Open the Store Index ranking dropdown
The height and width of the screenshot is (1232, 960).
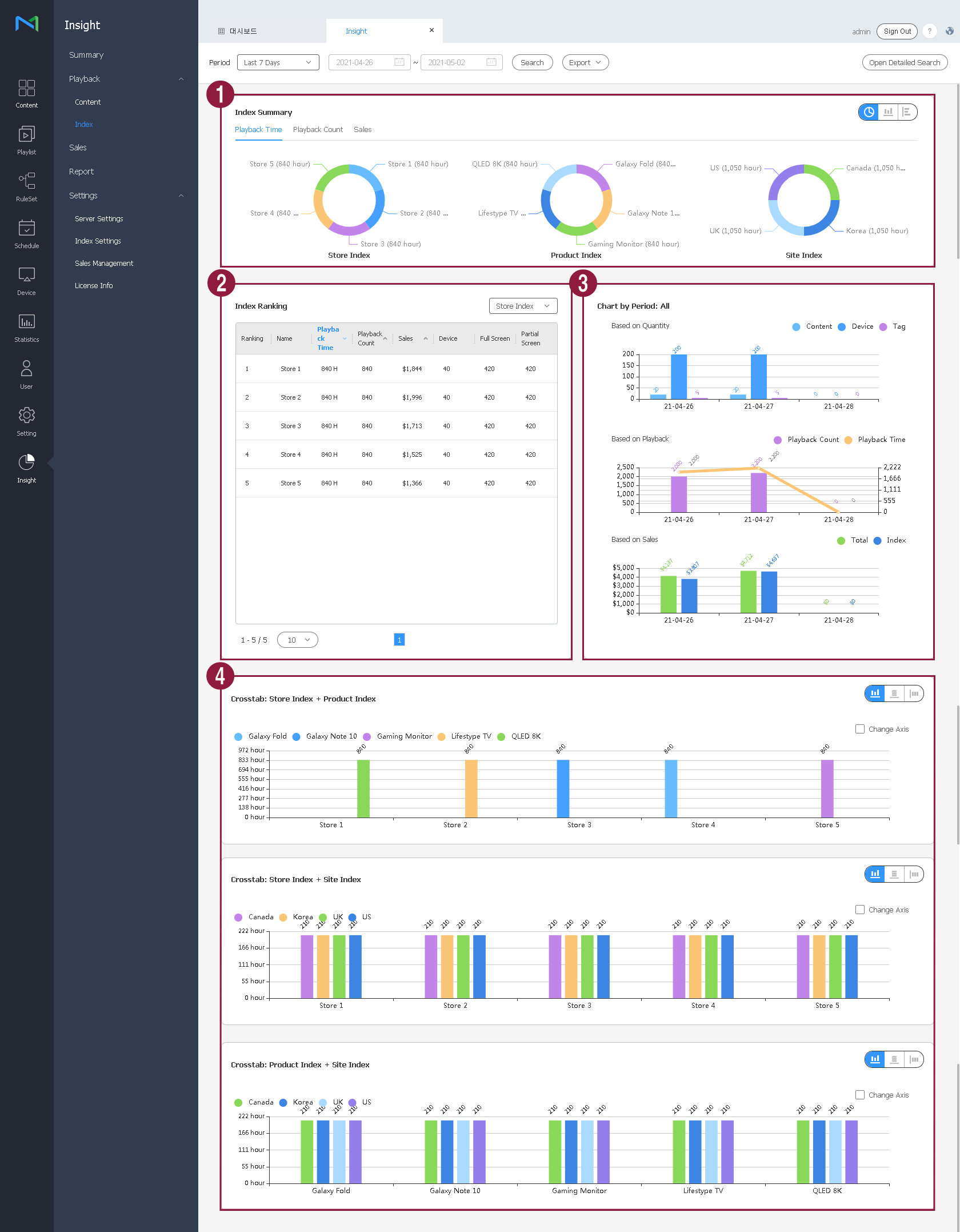coord(522,306)
